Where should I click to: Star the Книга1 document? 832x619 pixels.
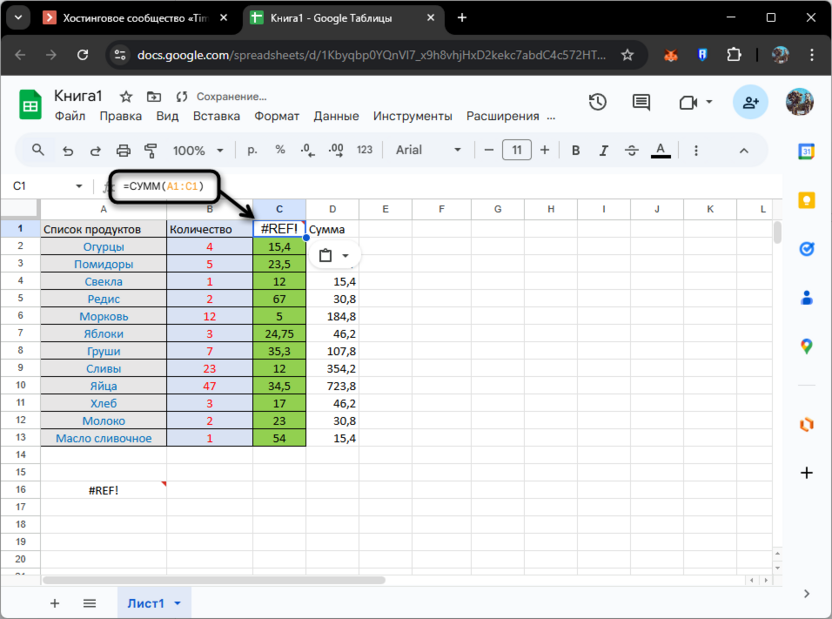click(x=126, y=97)
